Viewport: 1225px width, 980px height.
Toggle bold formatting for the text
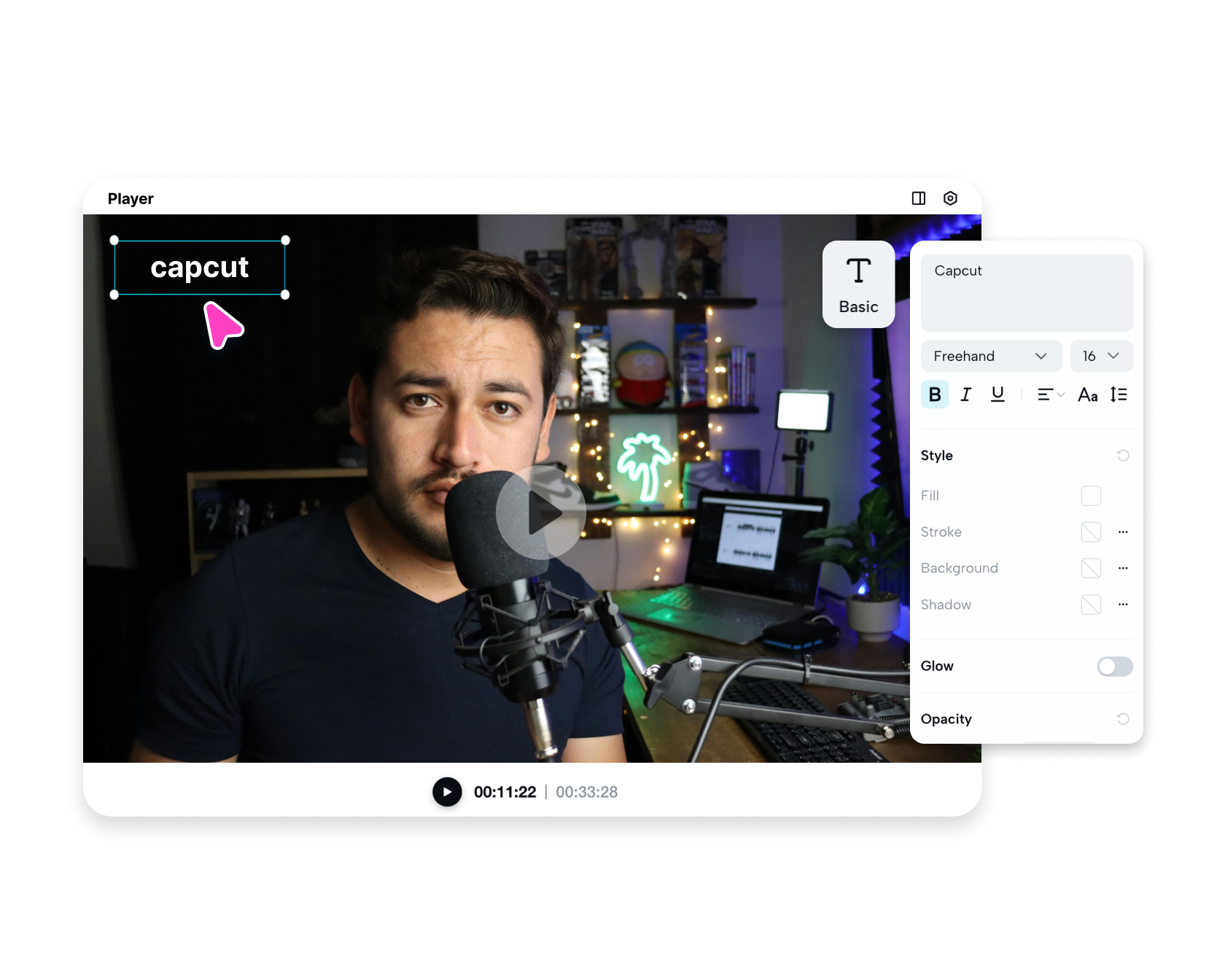(934, 394)
